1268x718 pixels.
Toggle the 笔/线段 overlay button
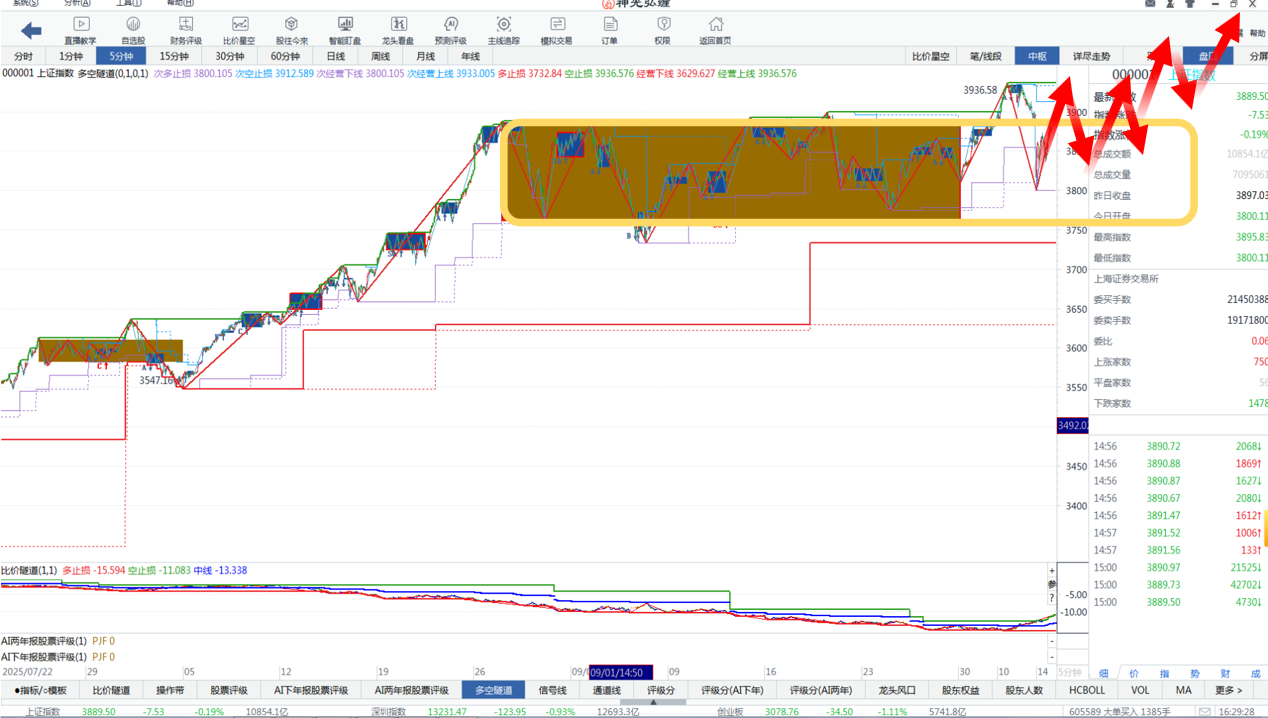coord(984,56)
